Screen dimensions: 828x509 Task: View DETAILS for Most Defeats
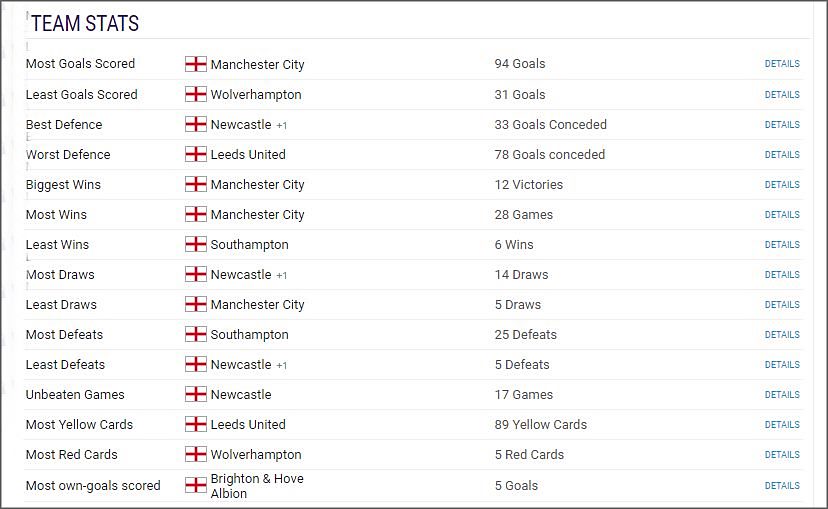pyautogui.click(x=782, y=335)
